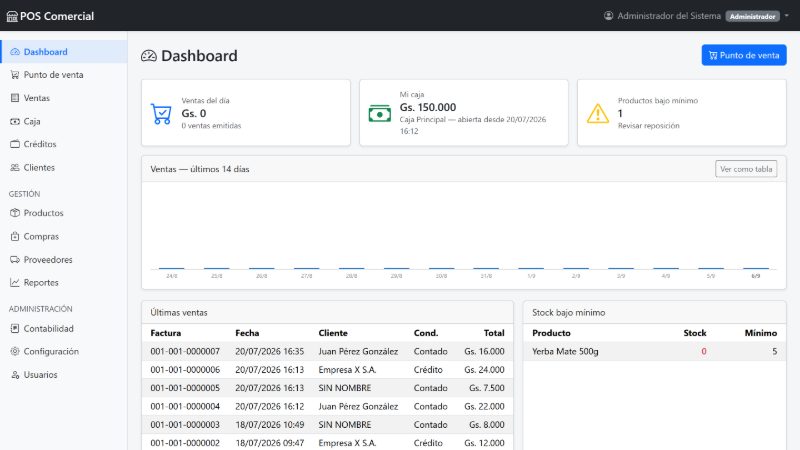Open the Productos bajo mínimo card
This screenshot has width=800, height=450.
click(682, 113)
